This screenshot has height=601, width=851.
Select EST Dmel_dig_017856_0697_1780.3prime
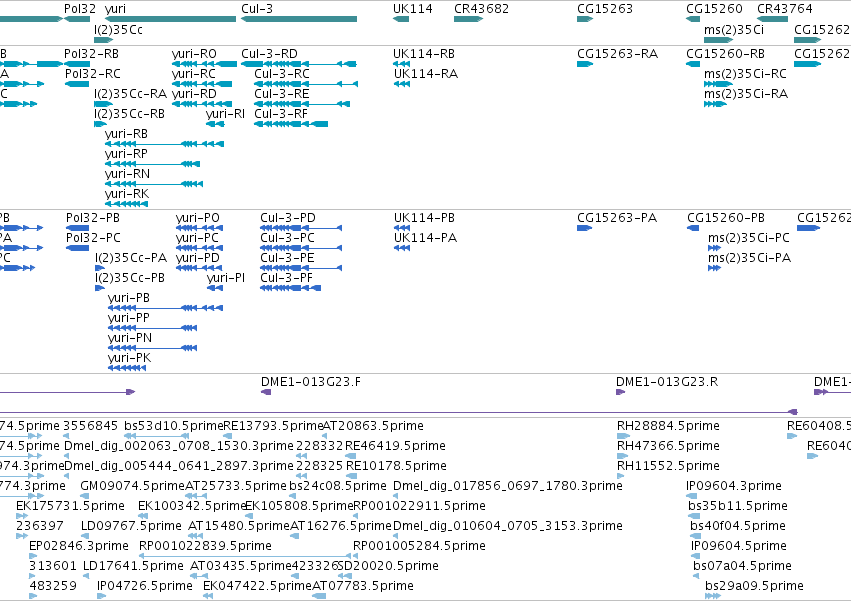508,486
